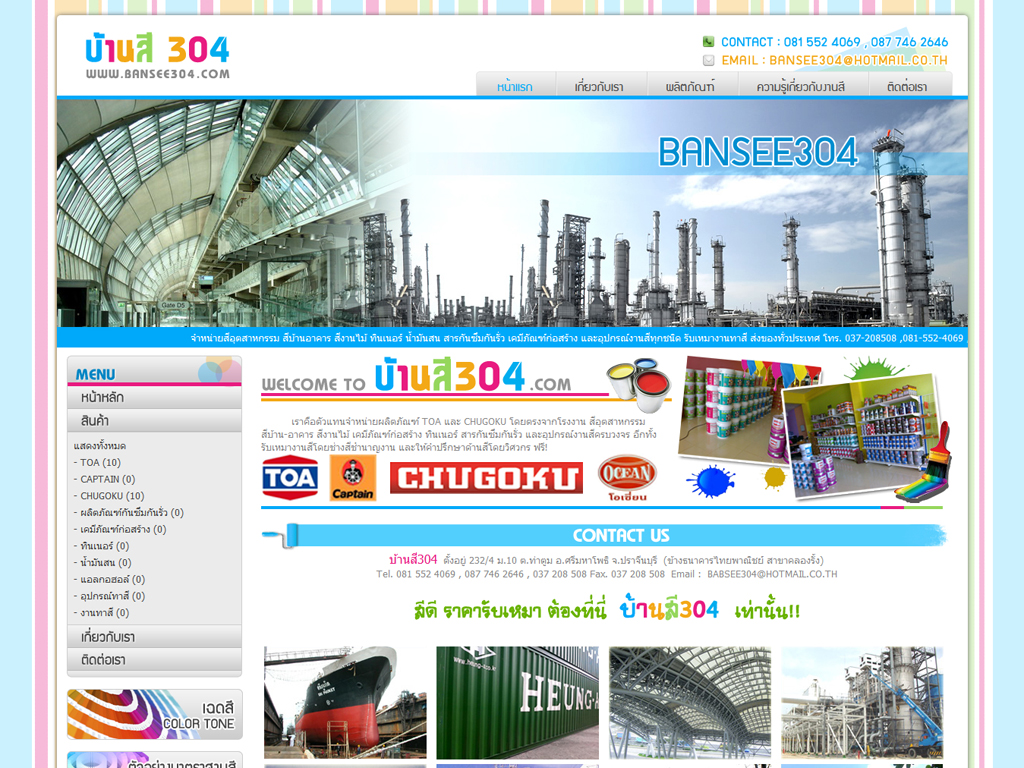Viewport: 1024px width, 768px height.
Task: Click the CHUGOKU red logo banner
Action: 486,477
